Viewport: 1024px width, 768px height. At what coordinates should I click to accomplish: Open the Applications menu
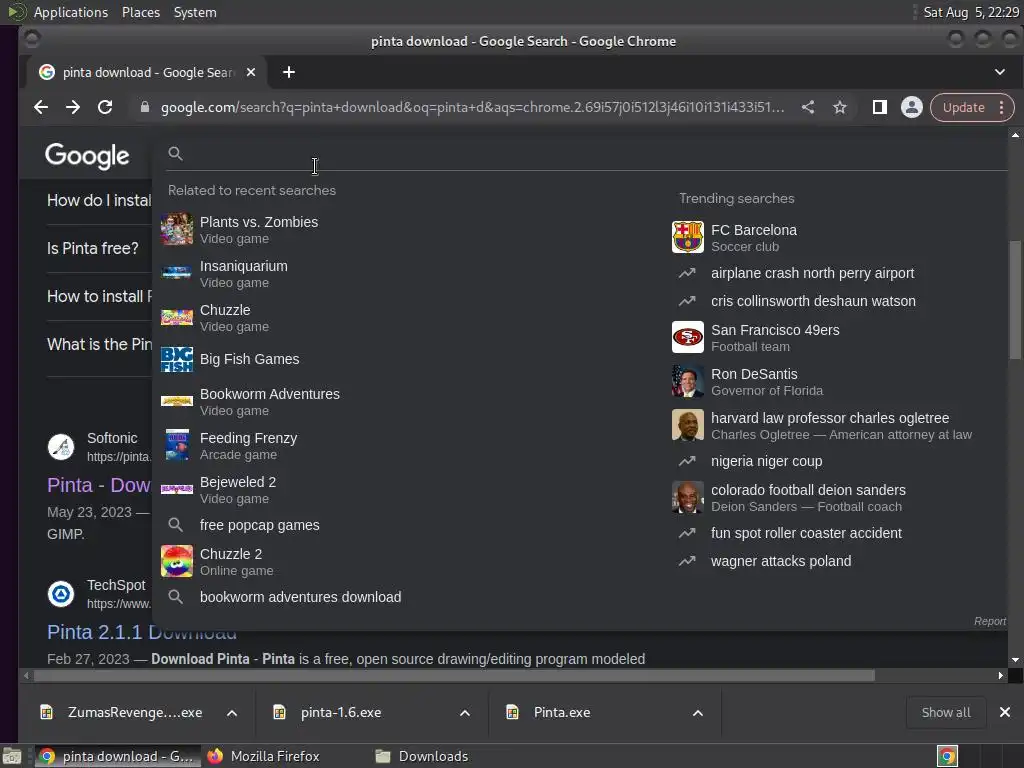[x=71, y=12]
